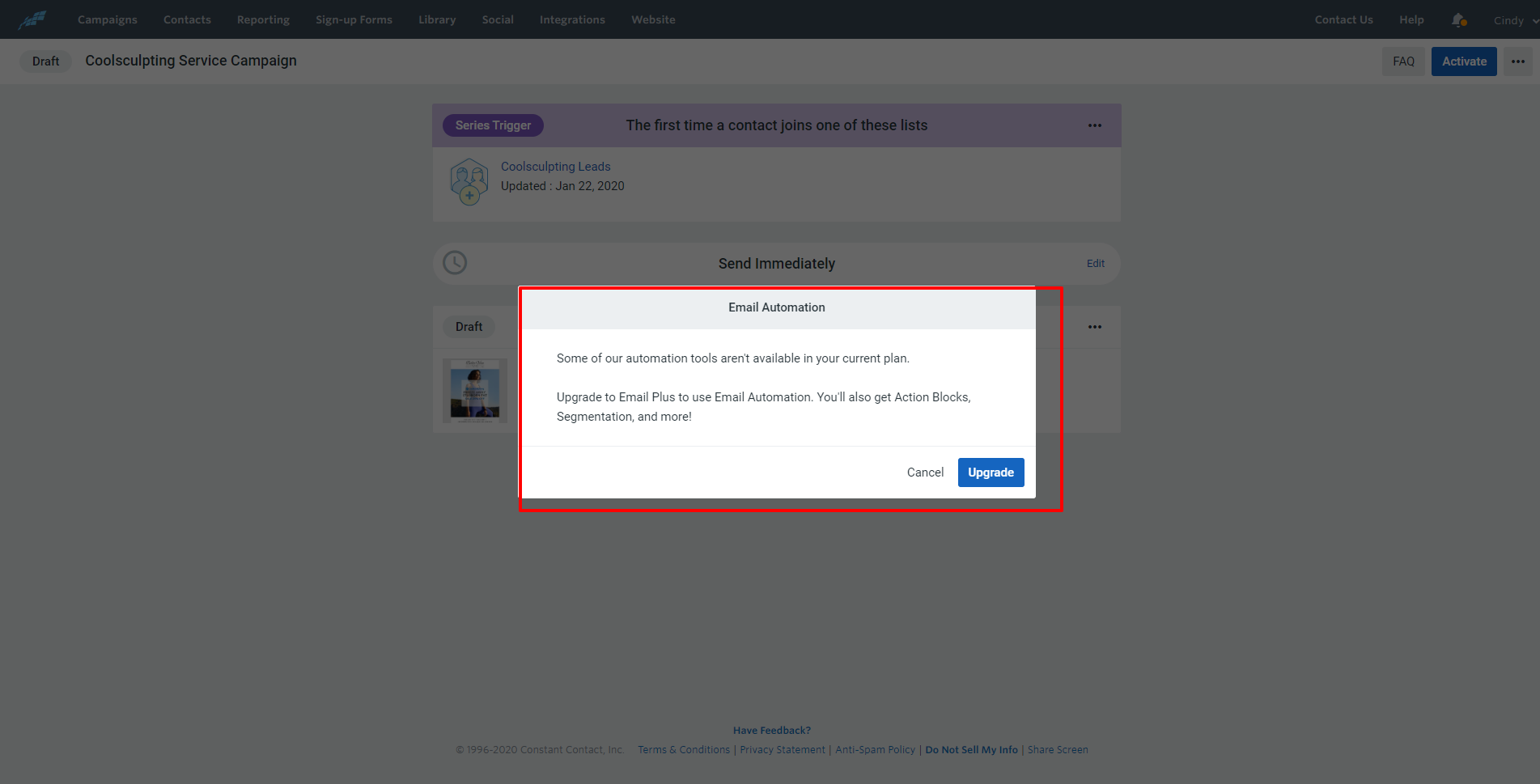Open the notifications bell icon

1458,19
